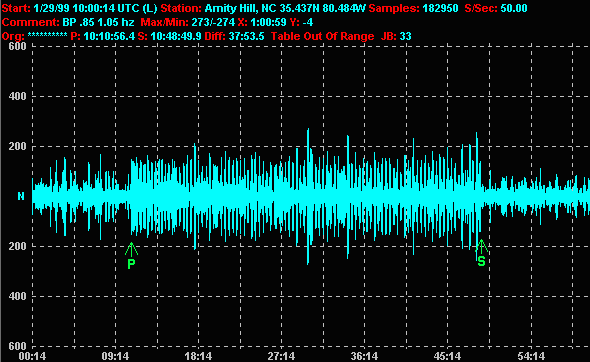Click the Table Out Of Range message
The height and width of the screenshot is (362, 590).
click(322, 36)
